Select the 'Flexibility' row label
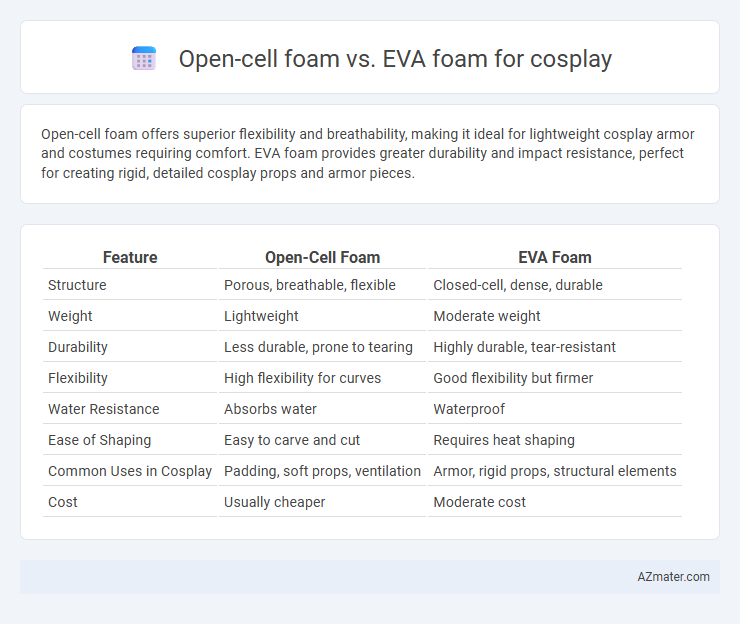The width and height of the screenshot is (740, 624). tap(78, 378)
